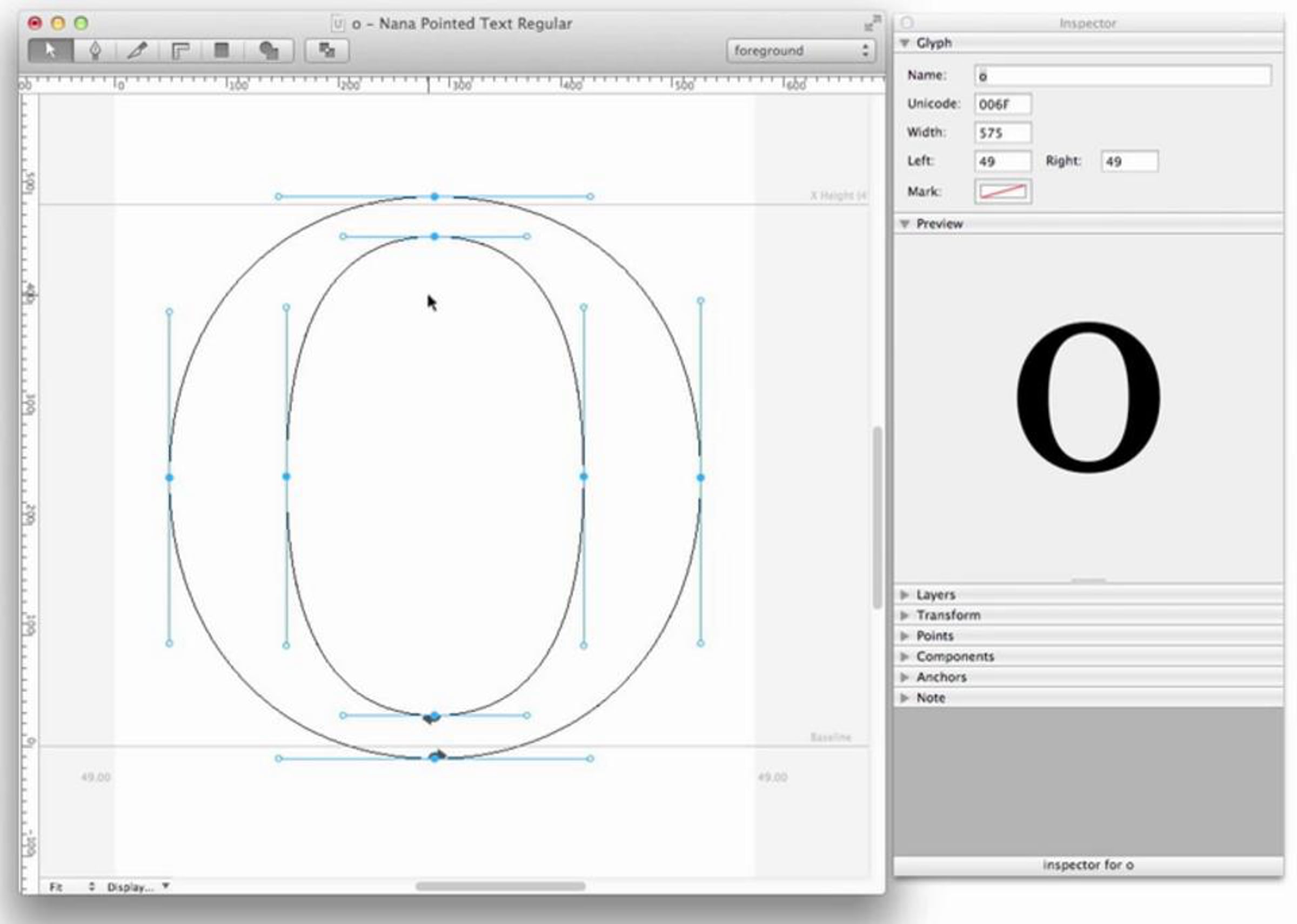The image size is (1297, 924).
Task: Select the oval and shapes tool
Action: point(269,51)
